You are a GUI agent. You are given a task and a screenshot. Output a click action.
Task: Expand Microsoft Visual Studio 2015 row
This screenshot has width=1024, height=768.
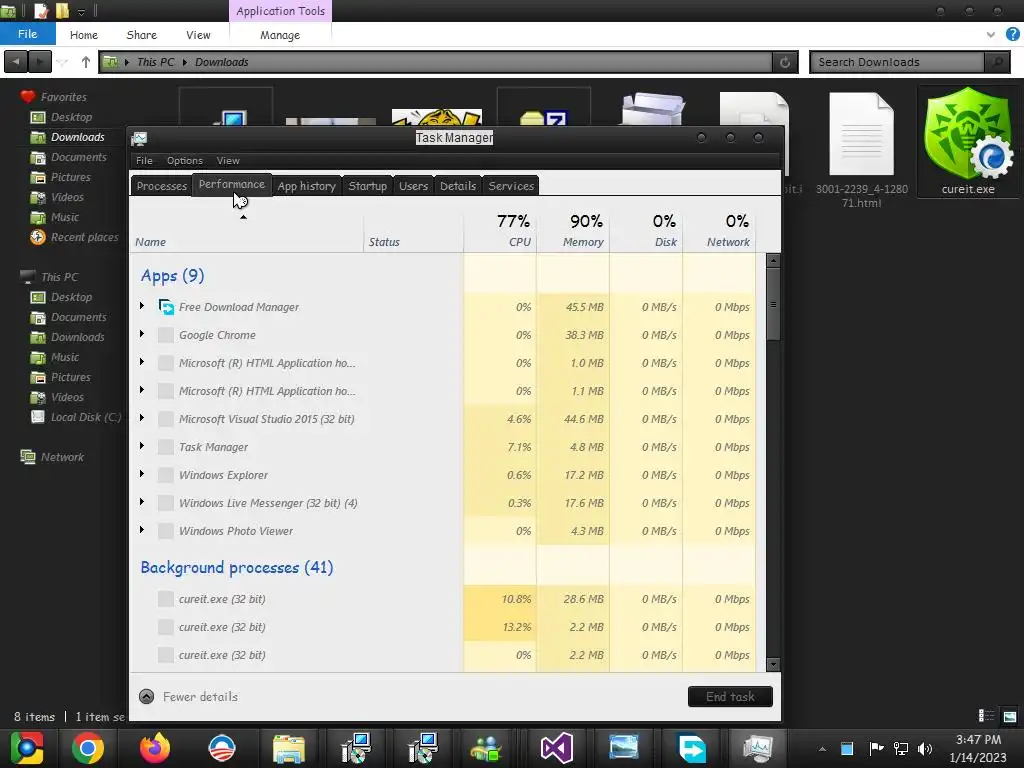(x=142, y=418)
